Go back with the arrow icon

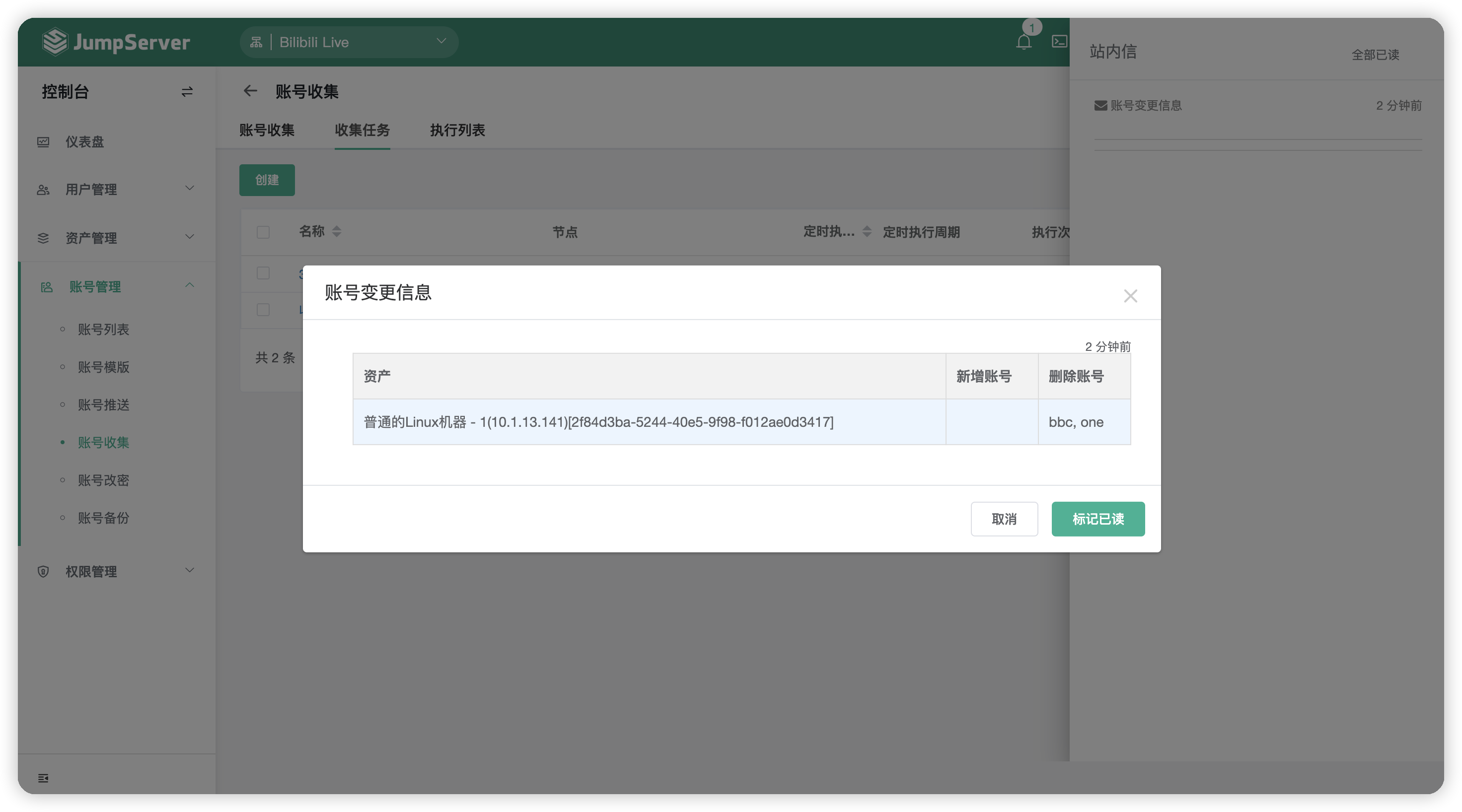250,91
